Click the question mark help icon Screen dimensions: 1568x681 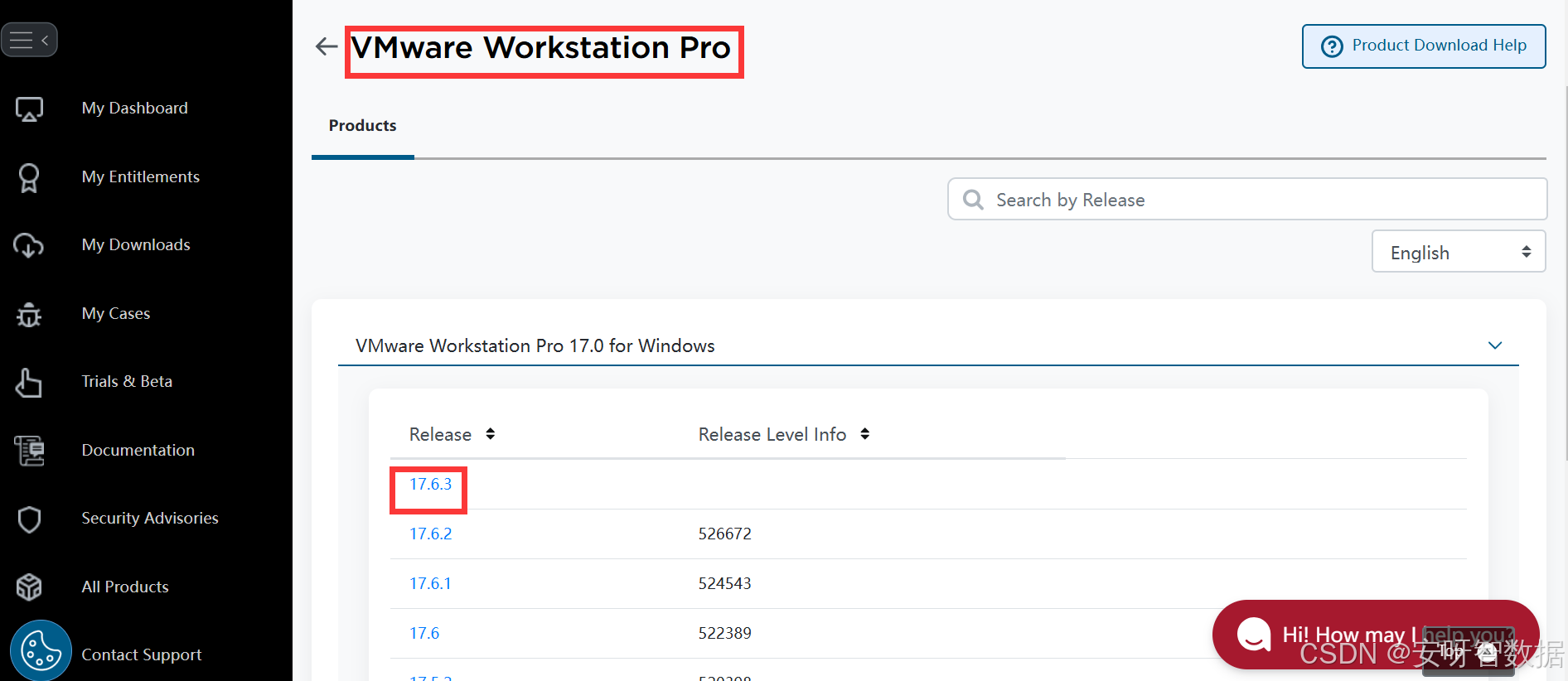[x=1332, y=46]
